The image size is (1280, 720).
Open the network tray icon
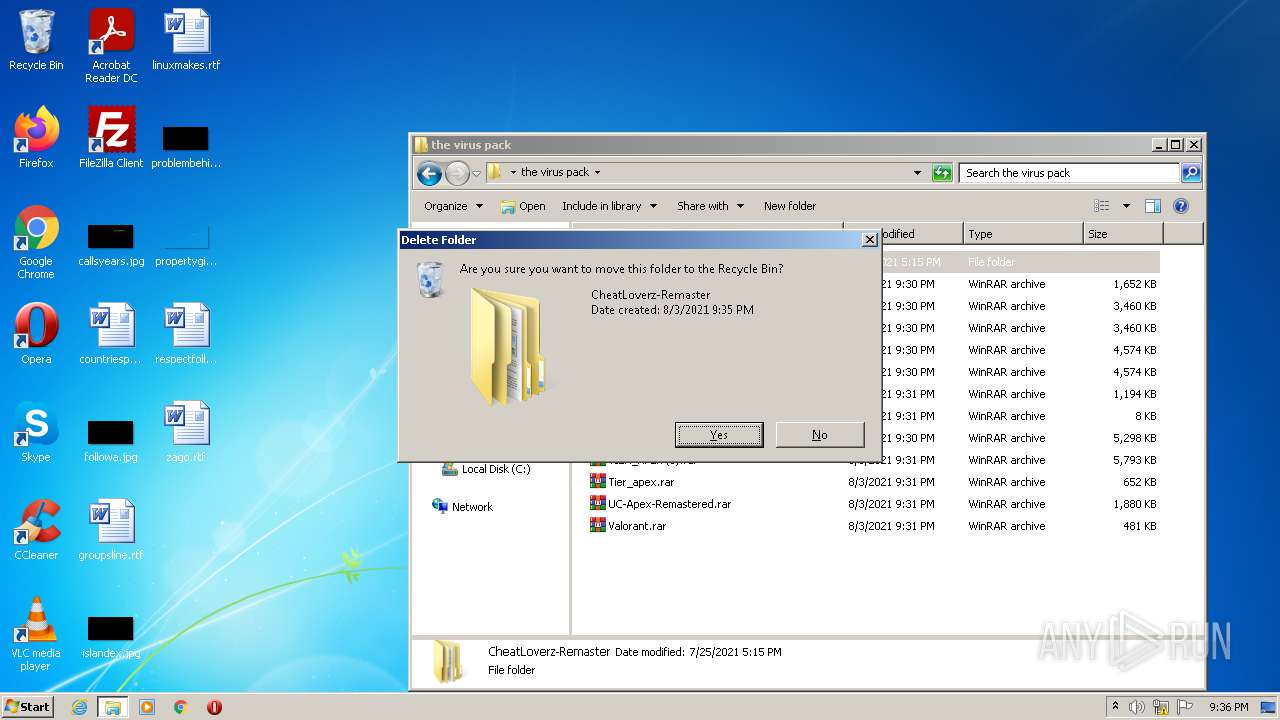[1161, 707]
